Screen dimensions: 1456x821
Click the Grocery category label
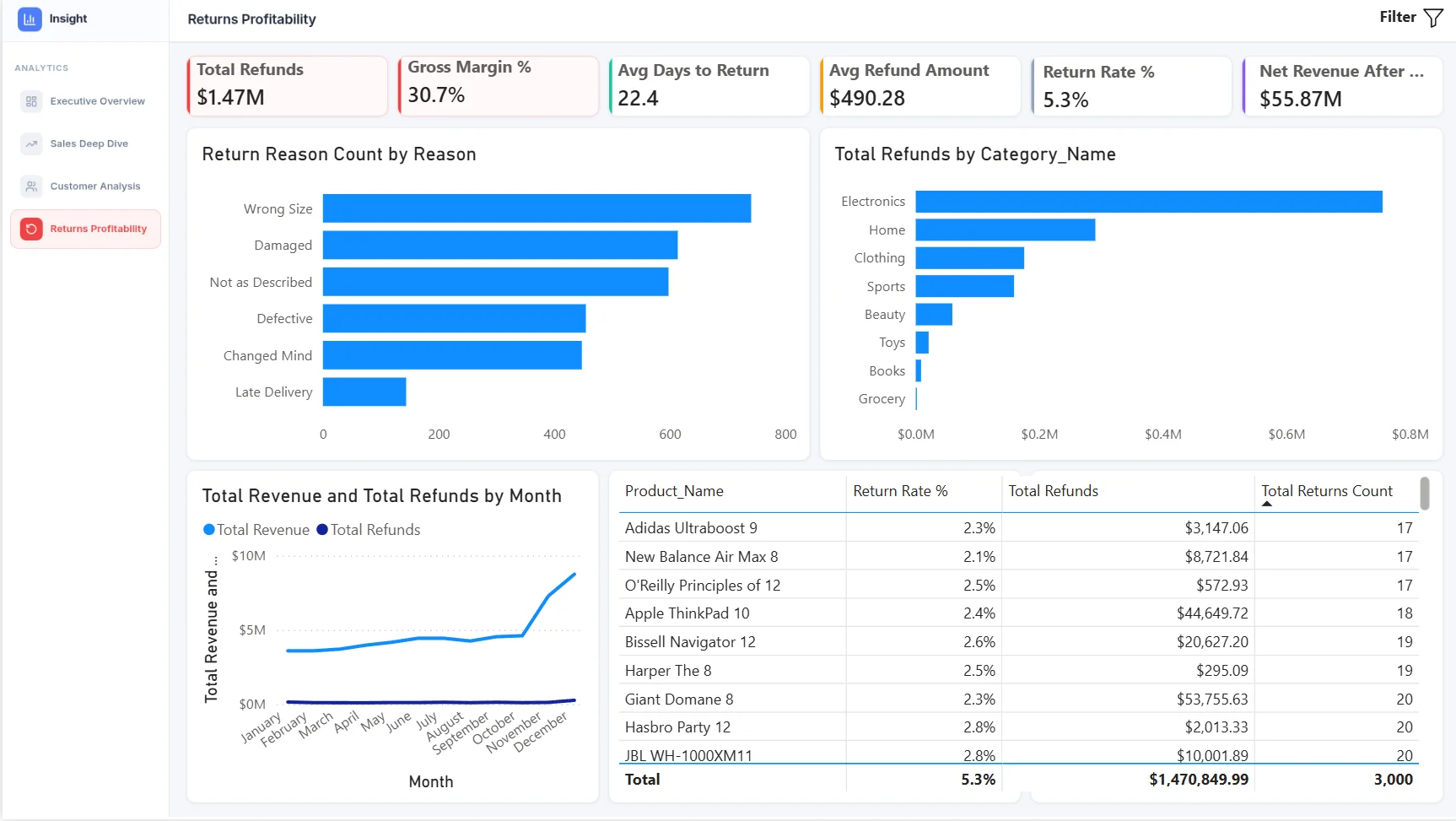(x=882, y=399)
